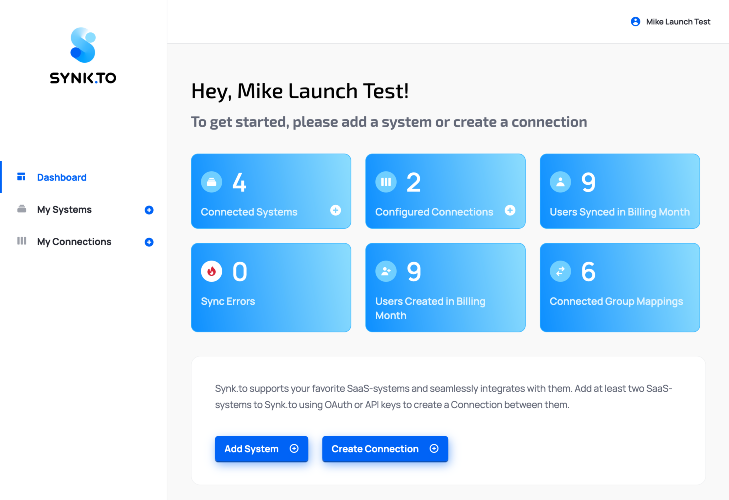Viewport: 729px width, 500px height.
Task: Add a system via My Systems plus icon
Action: (149, 210)
